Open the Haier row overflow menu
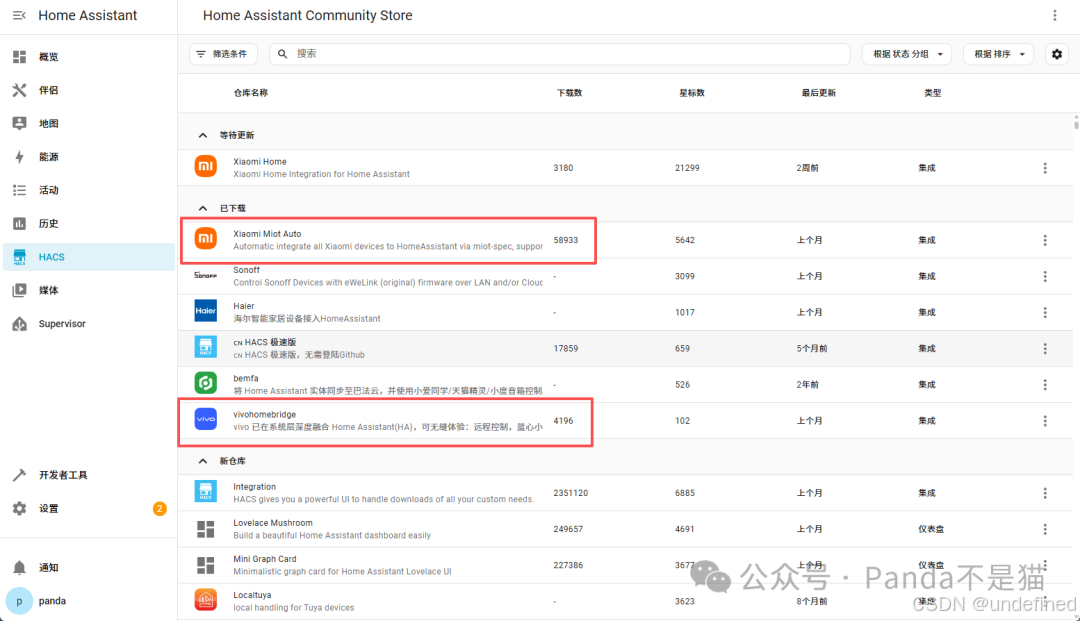The height and width of the screenshot is (621, 1080). (x=1045, y=313)
